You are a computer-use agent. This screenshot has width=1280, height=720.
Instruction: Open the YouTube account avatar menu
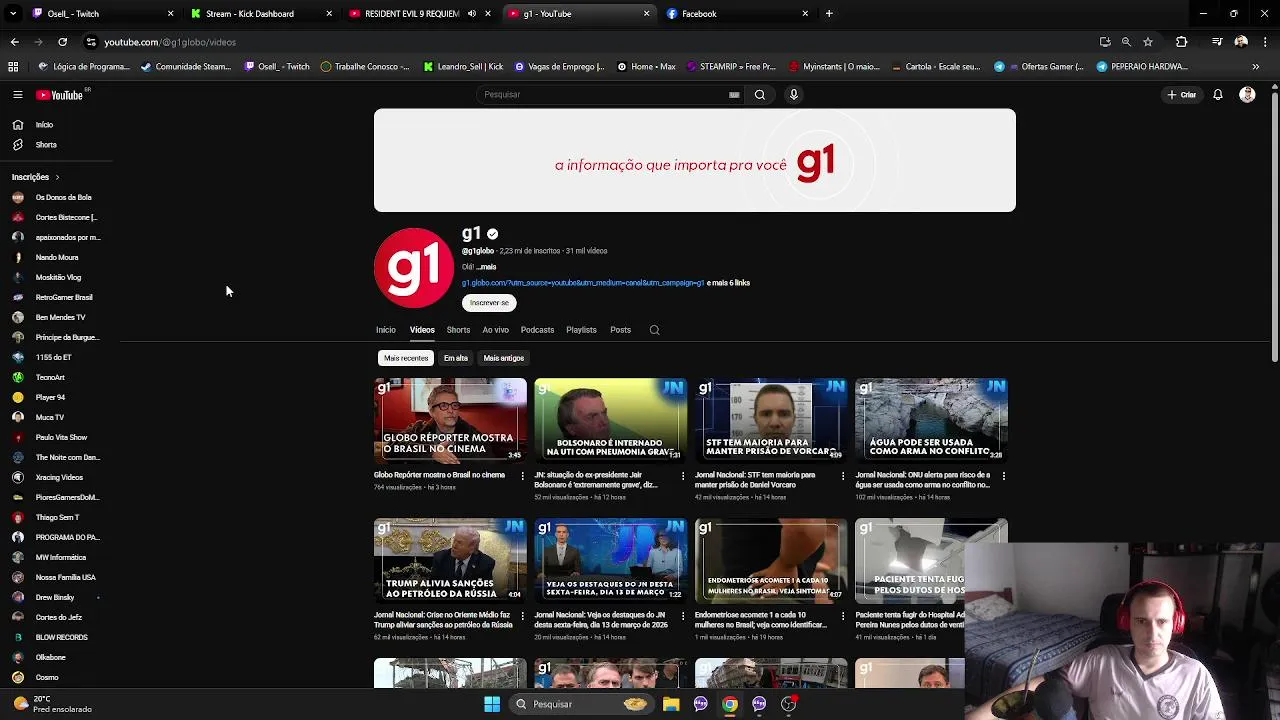click(x=1247, y=95)
